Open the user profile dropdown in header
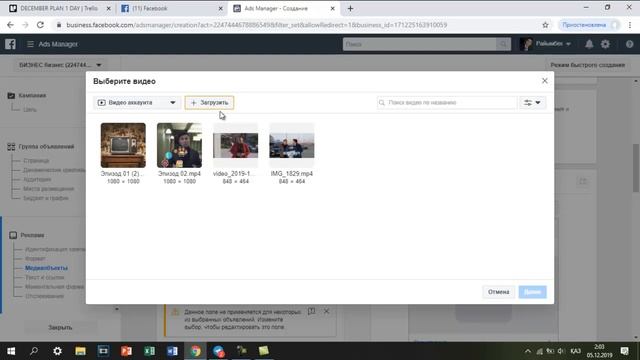Viewport: 640px width, 360px height. [546, 44]
